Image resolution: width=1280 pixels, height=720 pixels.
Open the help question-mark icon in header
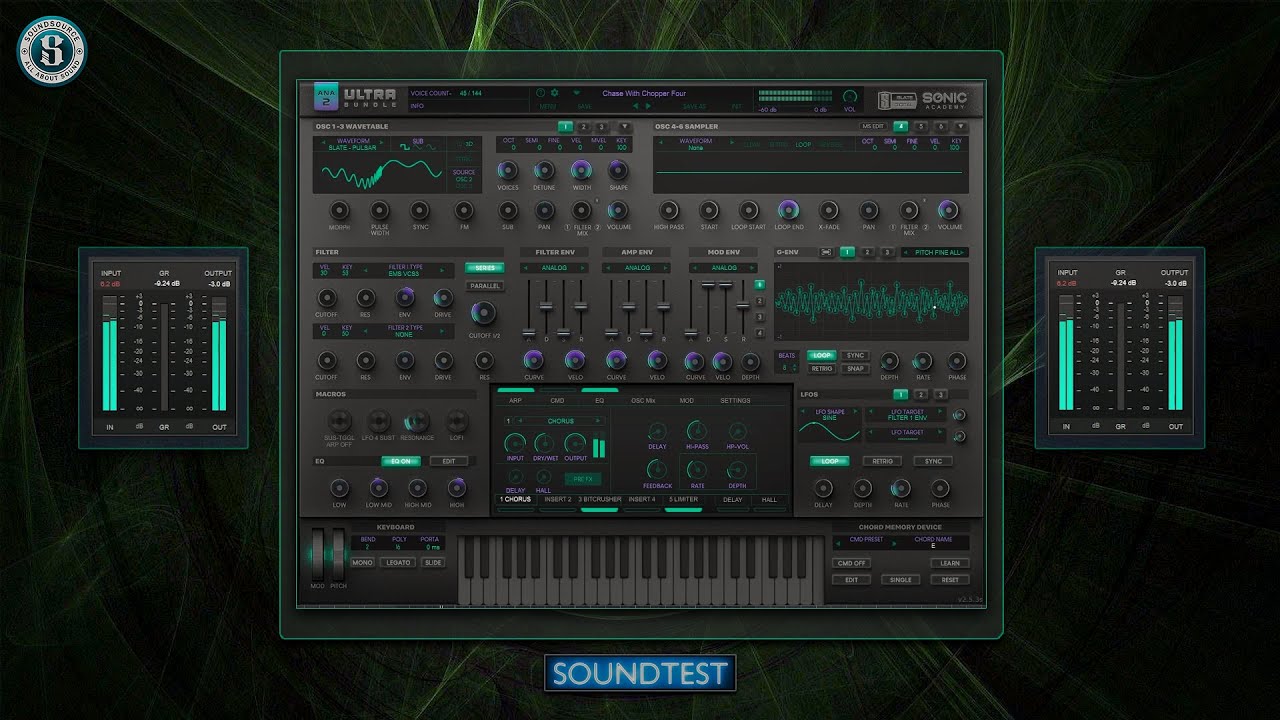[x=541, y=93]
